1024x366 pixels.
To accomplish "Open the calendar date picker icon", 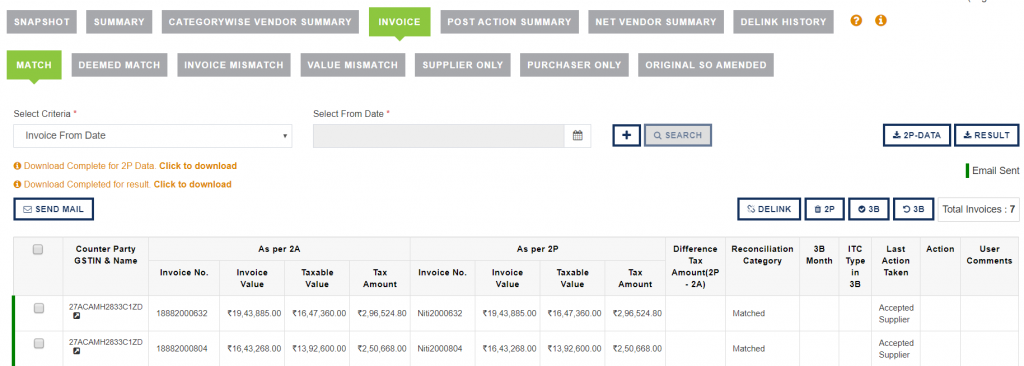I will [577, 136].
